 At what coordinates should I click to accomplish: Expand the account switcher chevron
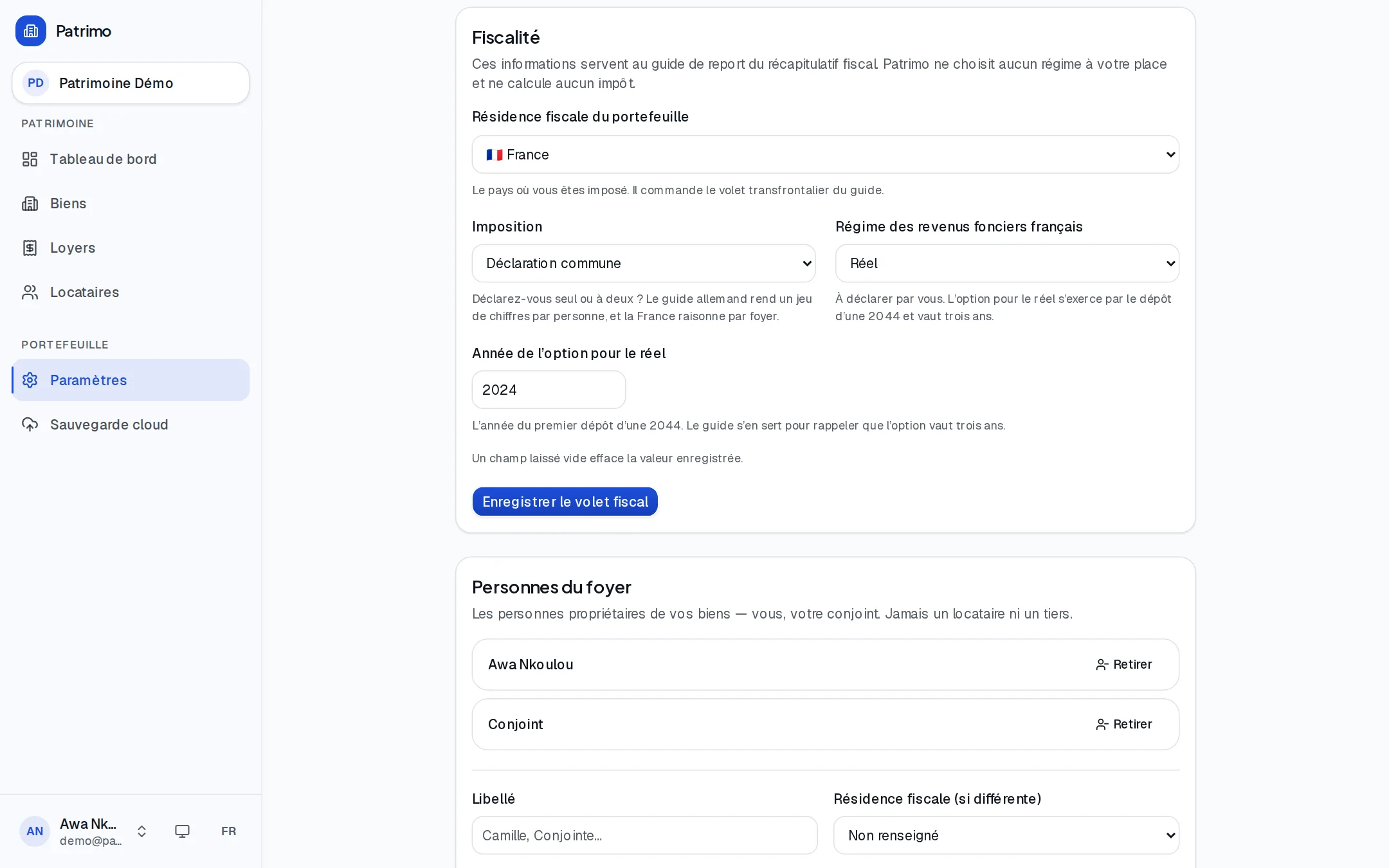(x=141, y=831)
